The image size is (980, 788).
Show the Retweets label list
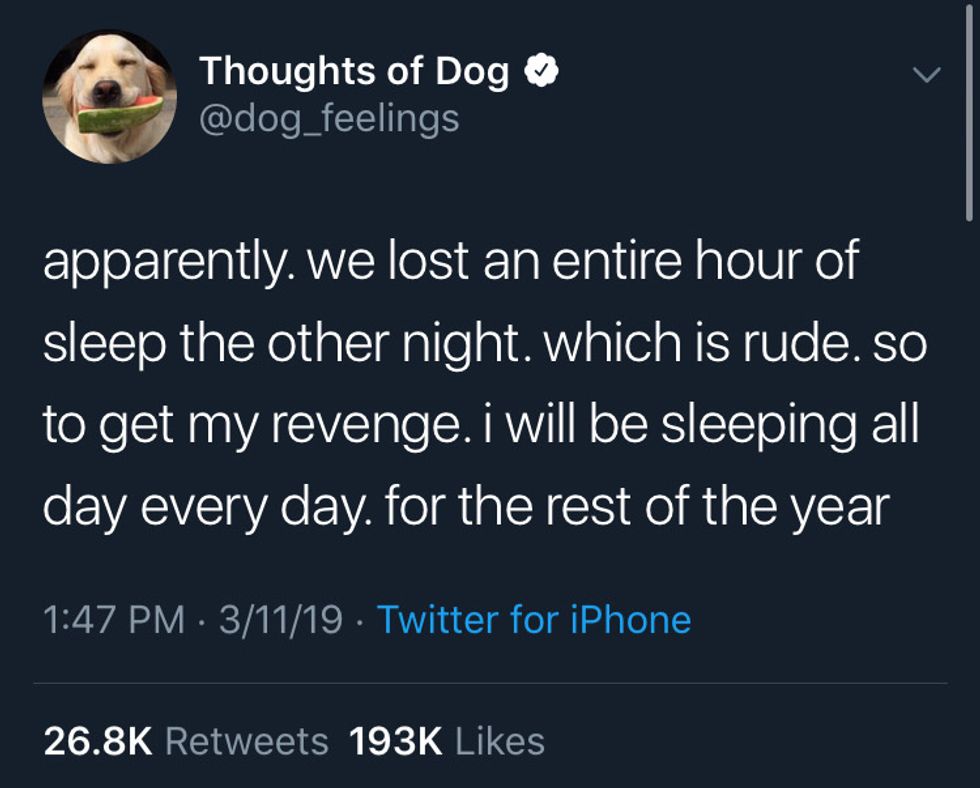tap(246, 741)
